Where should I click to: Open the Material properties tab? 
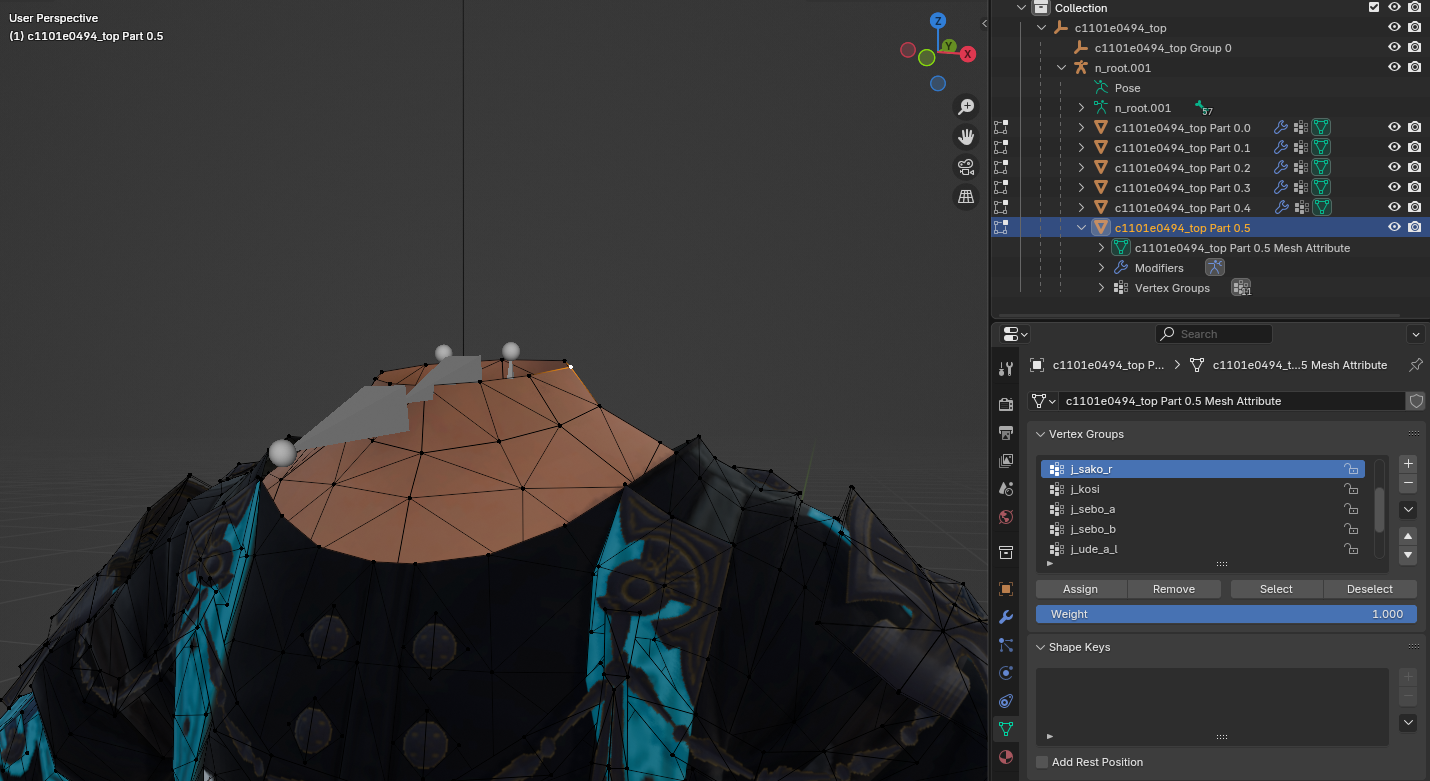point(1006,757)
